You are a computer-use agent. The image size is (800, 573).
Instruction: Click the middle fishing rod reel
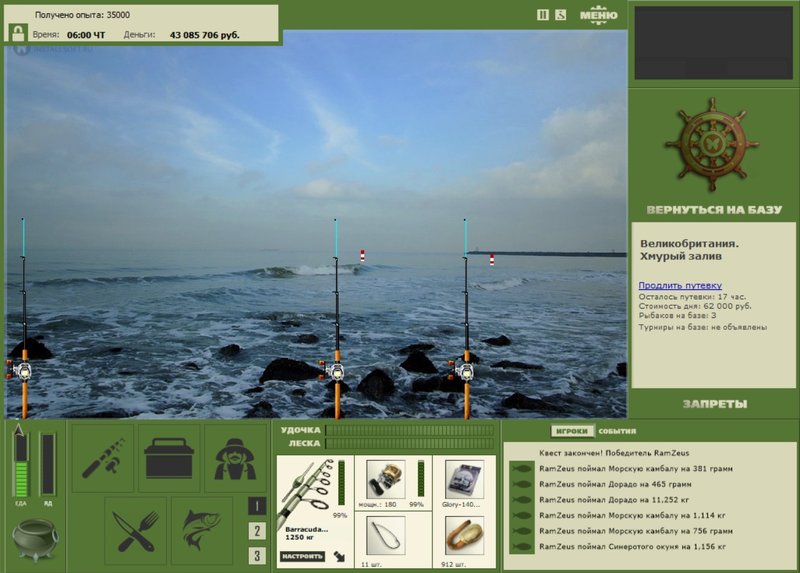334,371
